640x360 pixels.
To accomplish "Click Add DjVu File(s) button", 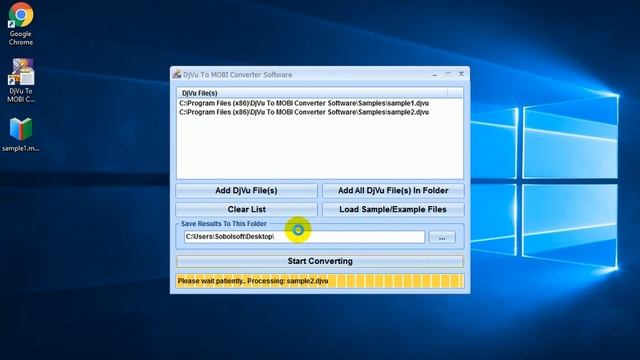I will [247, 191].
